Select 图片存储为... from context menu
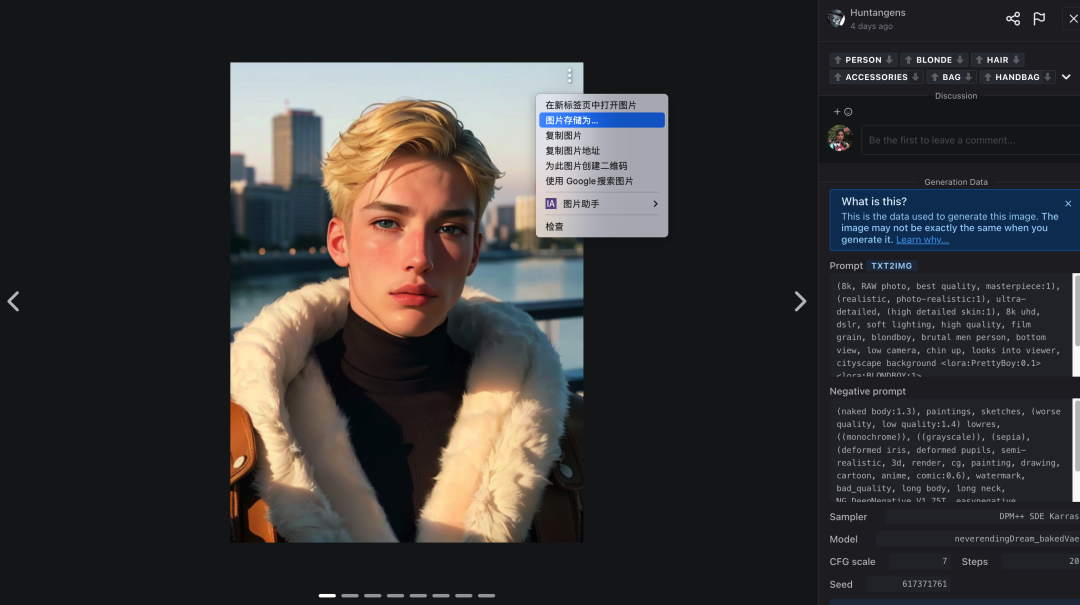This screenshot has width=1080, height=605. click(602, 120)
